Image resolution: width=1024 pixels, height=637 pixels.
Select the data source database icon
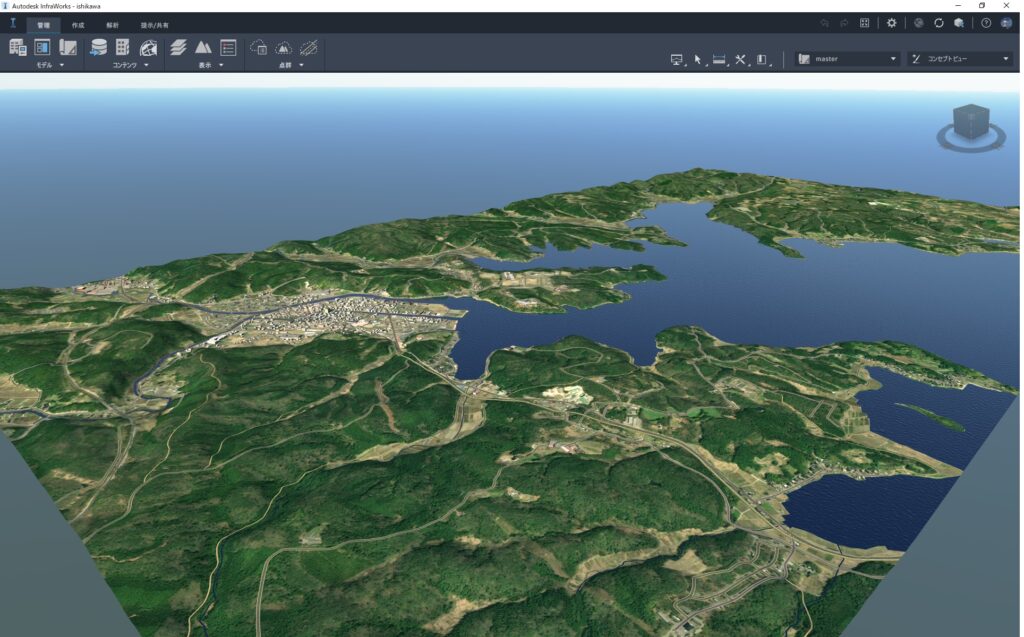pos(100,47)
